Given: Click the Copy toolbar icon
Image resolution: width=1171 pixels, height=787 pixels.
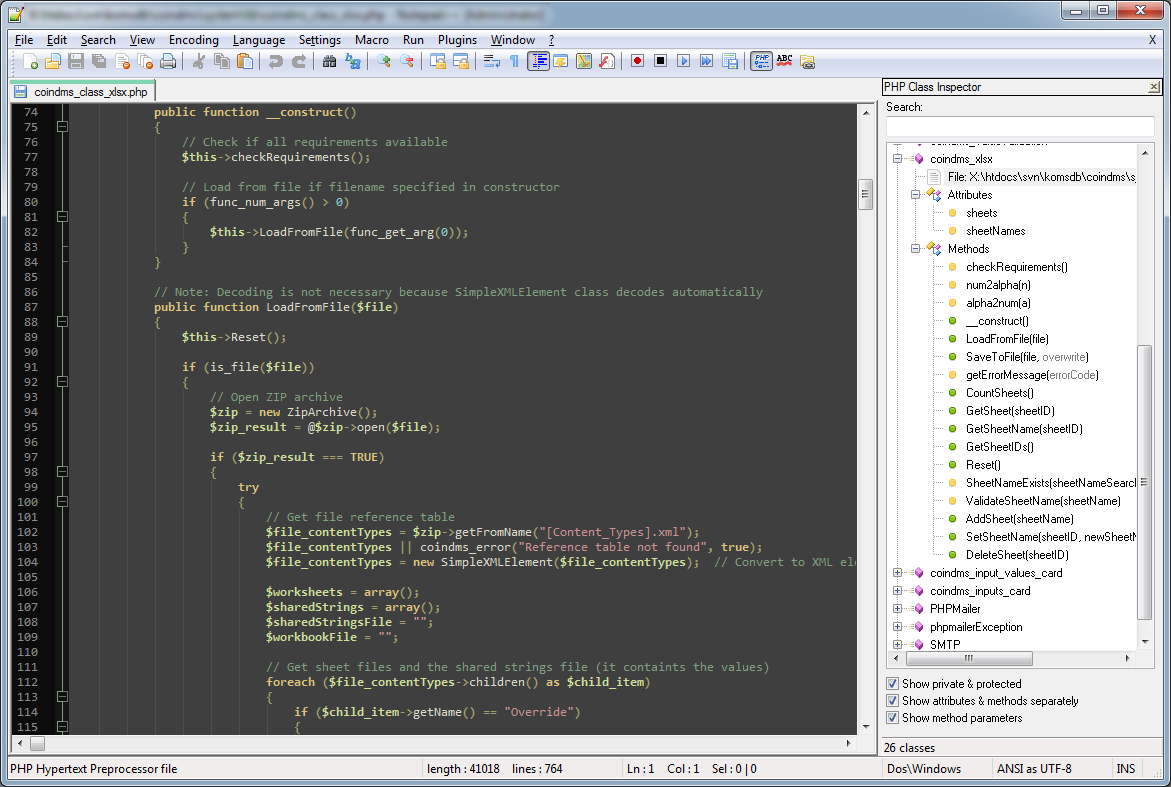Looking at the screenshot, I should pos(222,62).
